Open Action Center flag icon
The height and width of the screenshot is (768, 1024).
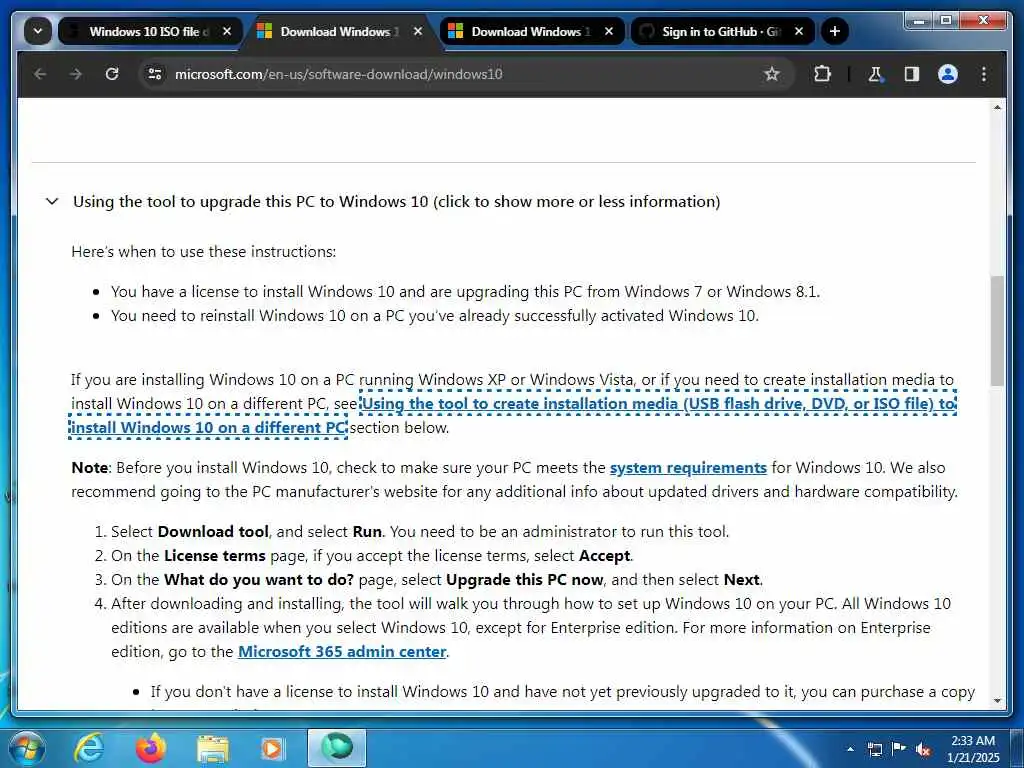[x=899, y=749]
